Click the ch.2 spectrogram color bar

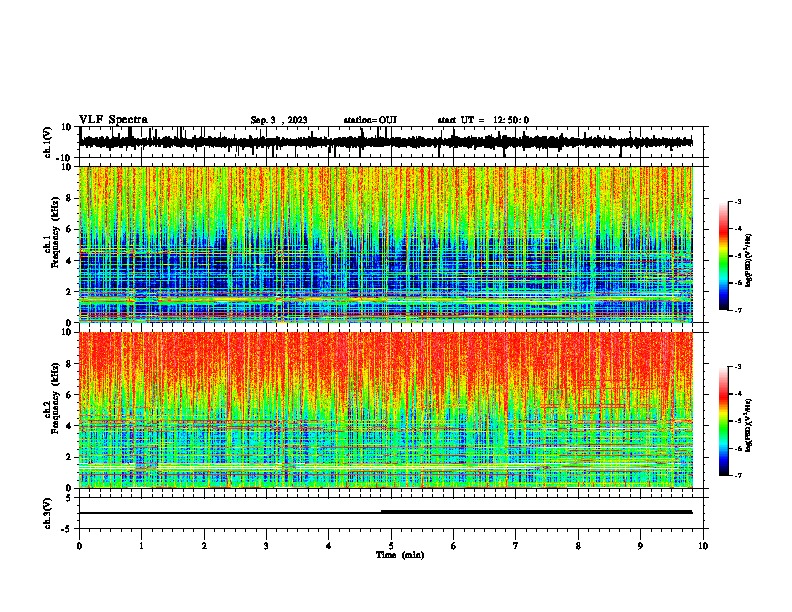pos(723,421)
